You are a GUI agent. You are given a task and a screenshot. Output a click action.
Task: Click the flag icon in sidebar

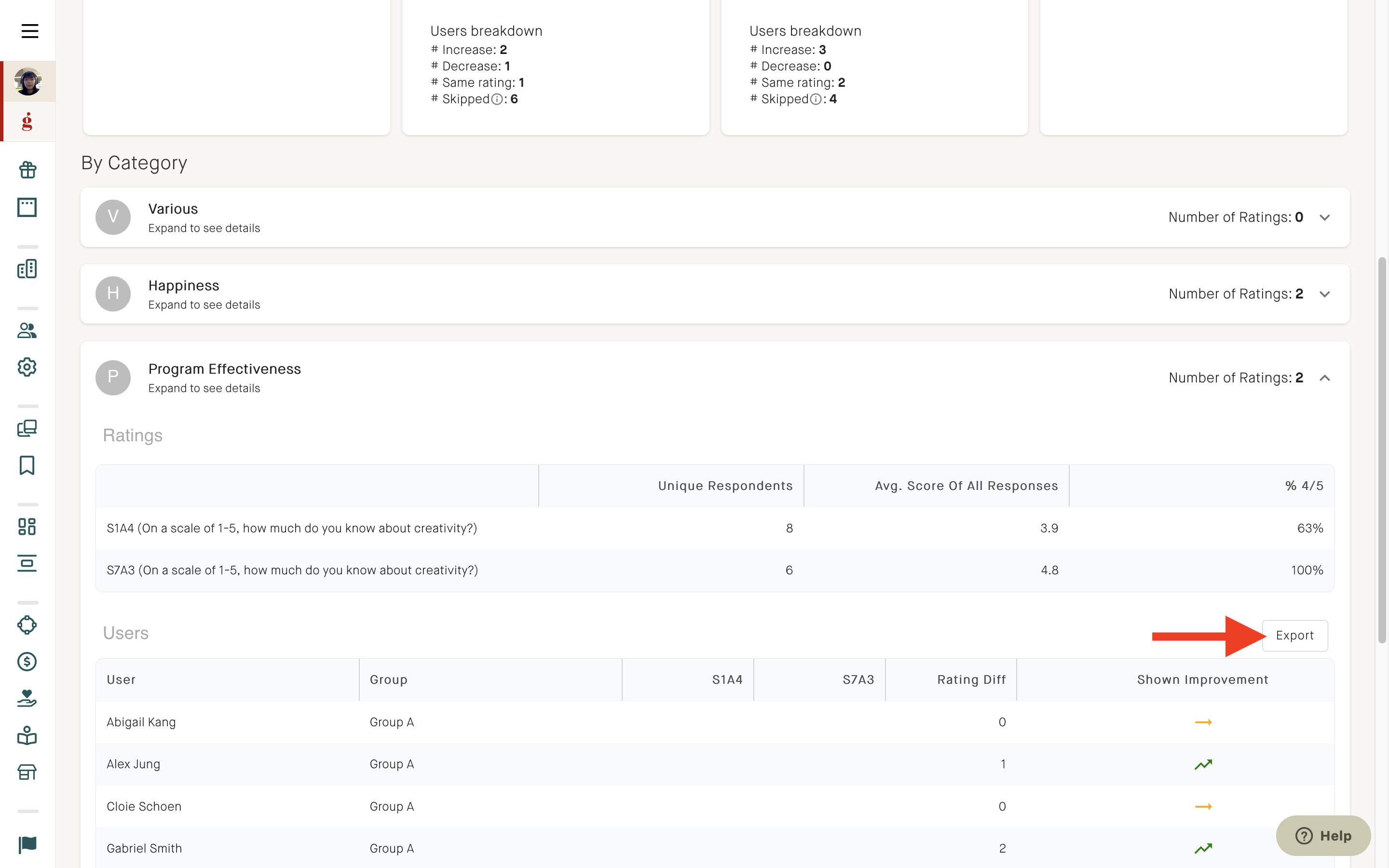coord(27,844)
